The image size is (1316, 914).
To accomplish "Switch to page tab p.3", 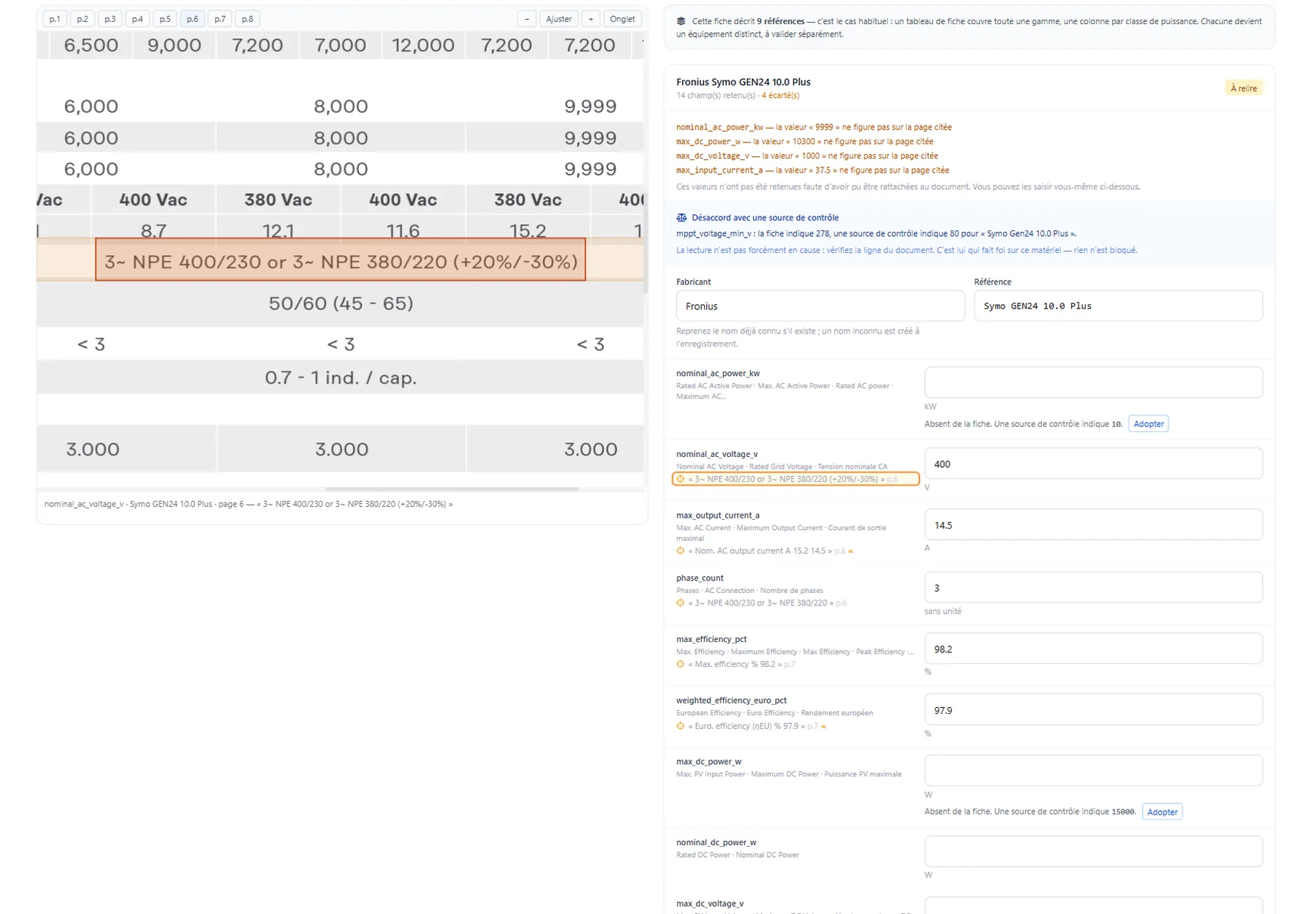I will pyautogui.click(x=110, y=19).
